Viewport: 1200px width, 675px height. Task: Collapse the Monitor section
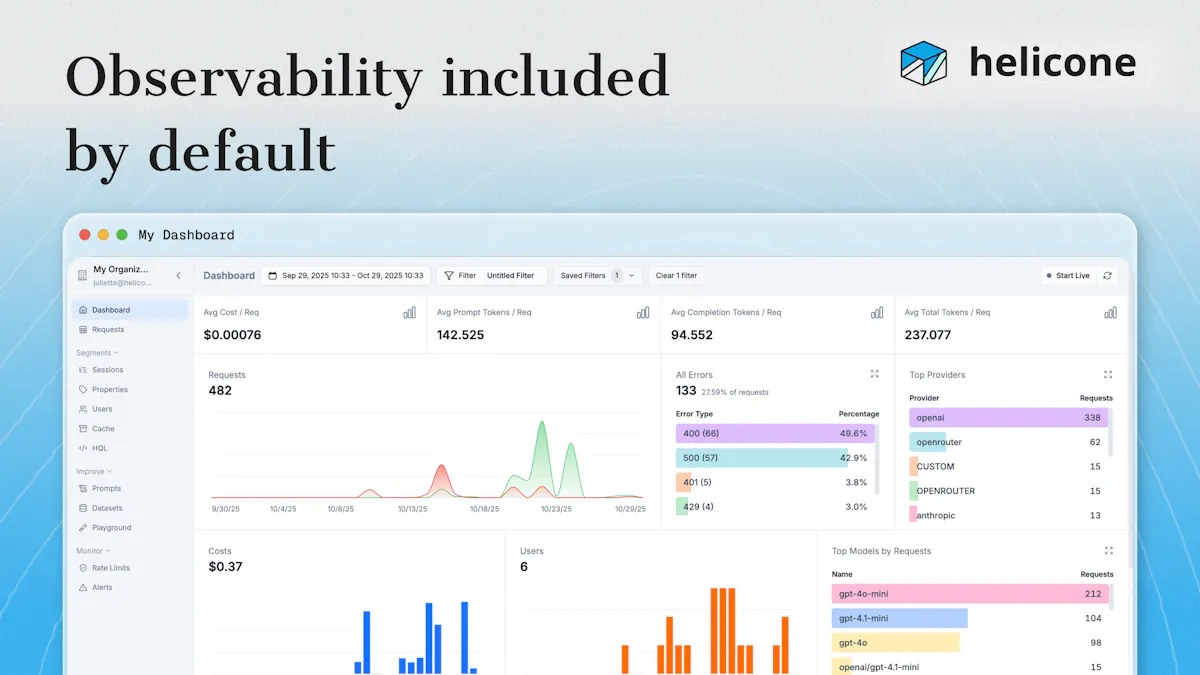point(93,550)
